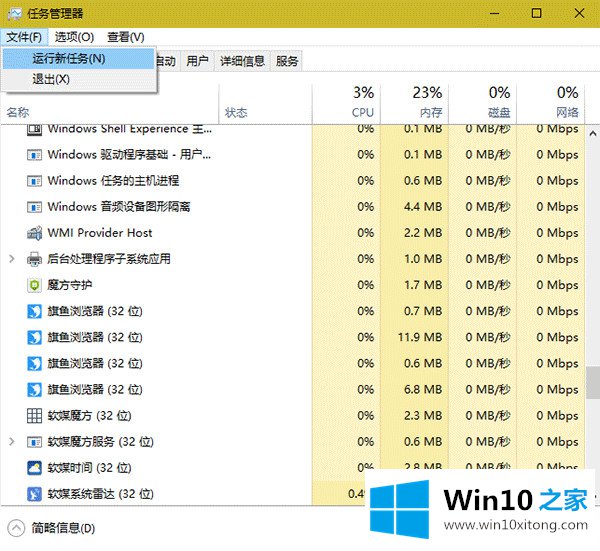Click the 魔方守护 shield icon
The height and width of the screenshot is (551, 600).
tap(34, 285)
